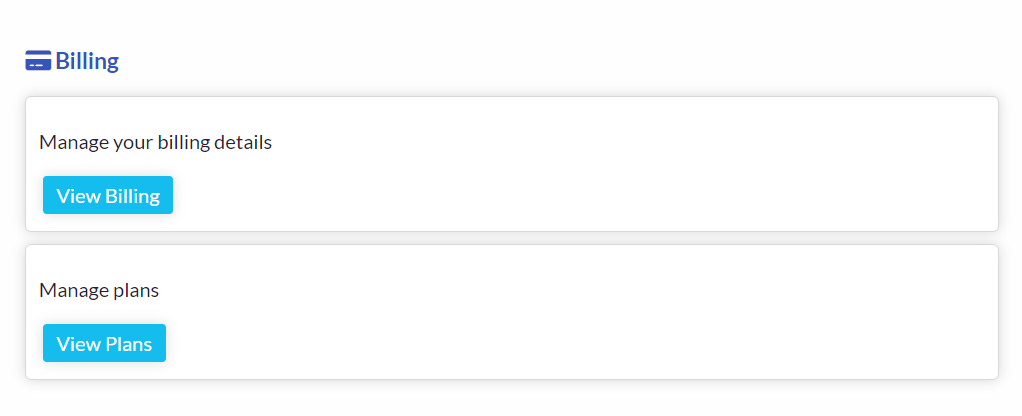Show available plans via View Plans
This screenshot has height=416, width=1022.
104,343
